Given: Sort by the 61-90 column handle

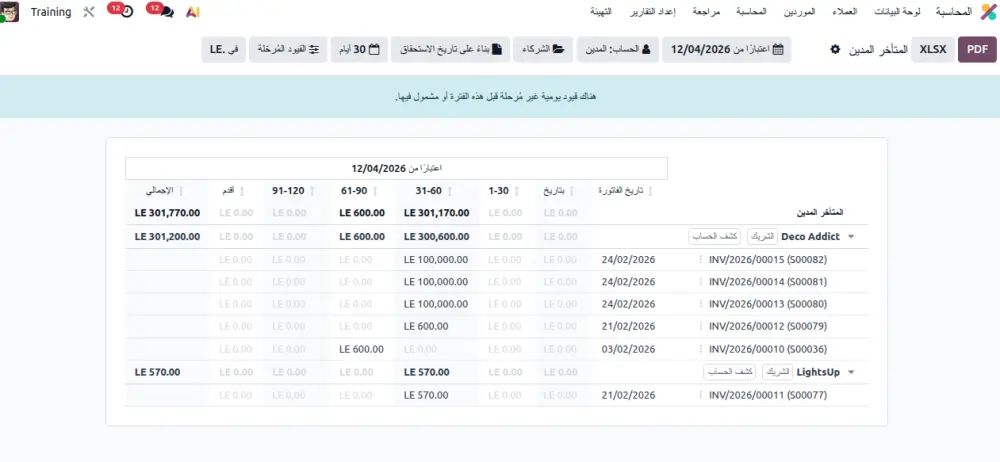Looking at the screenshot, I should click(374, 191).
